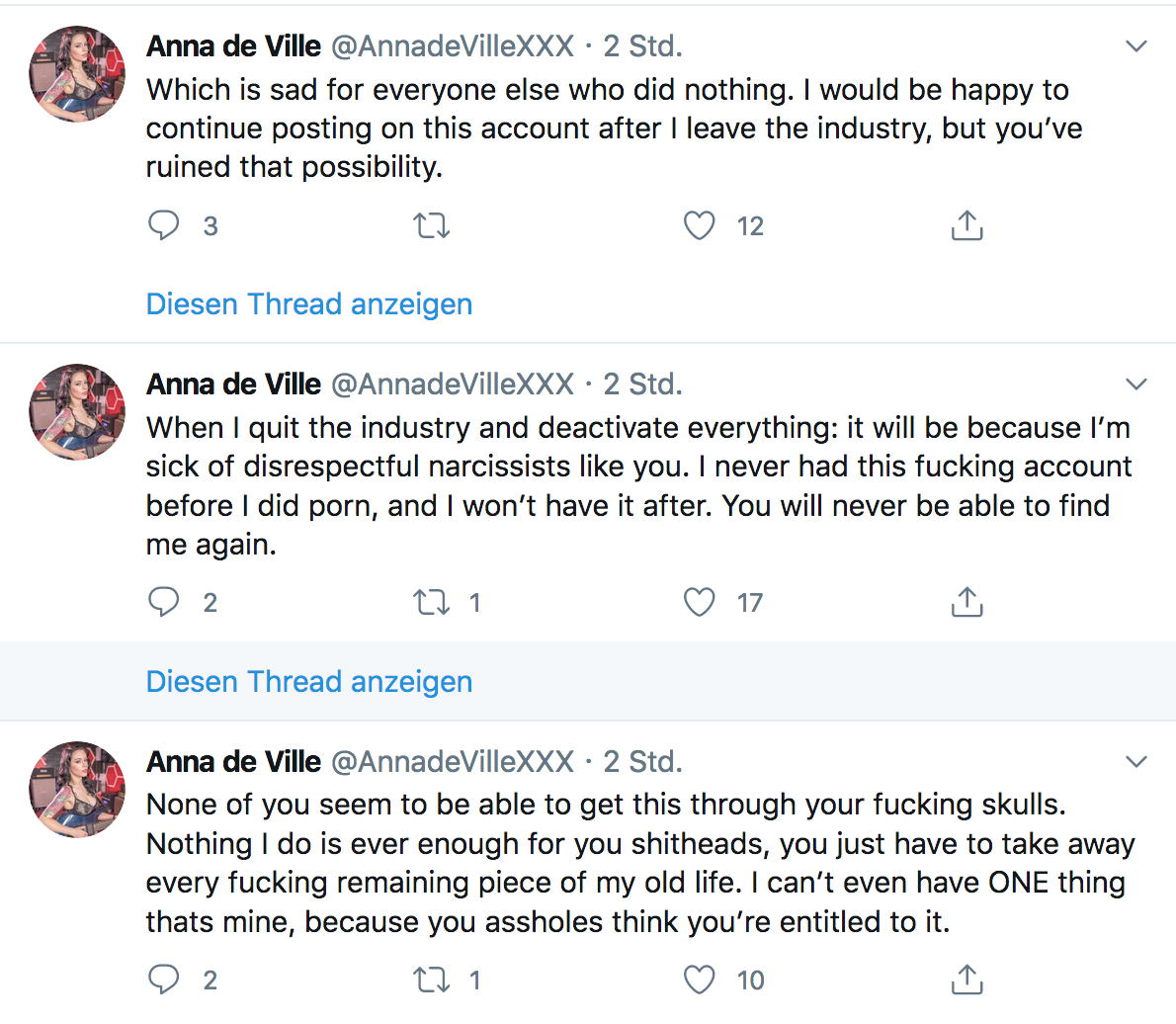Click the avatar beside the 'When I quit' tweet
The image size is (1176, 1024).
(x=78, y=413)
